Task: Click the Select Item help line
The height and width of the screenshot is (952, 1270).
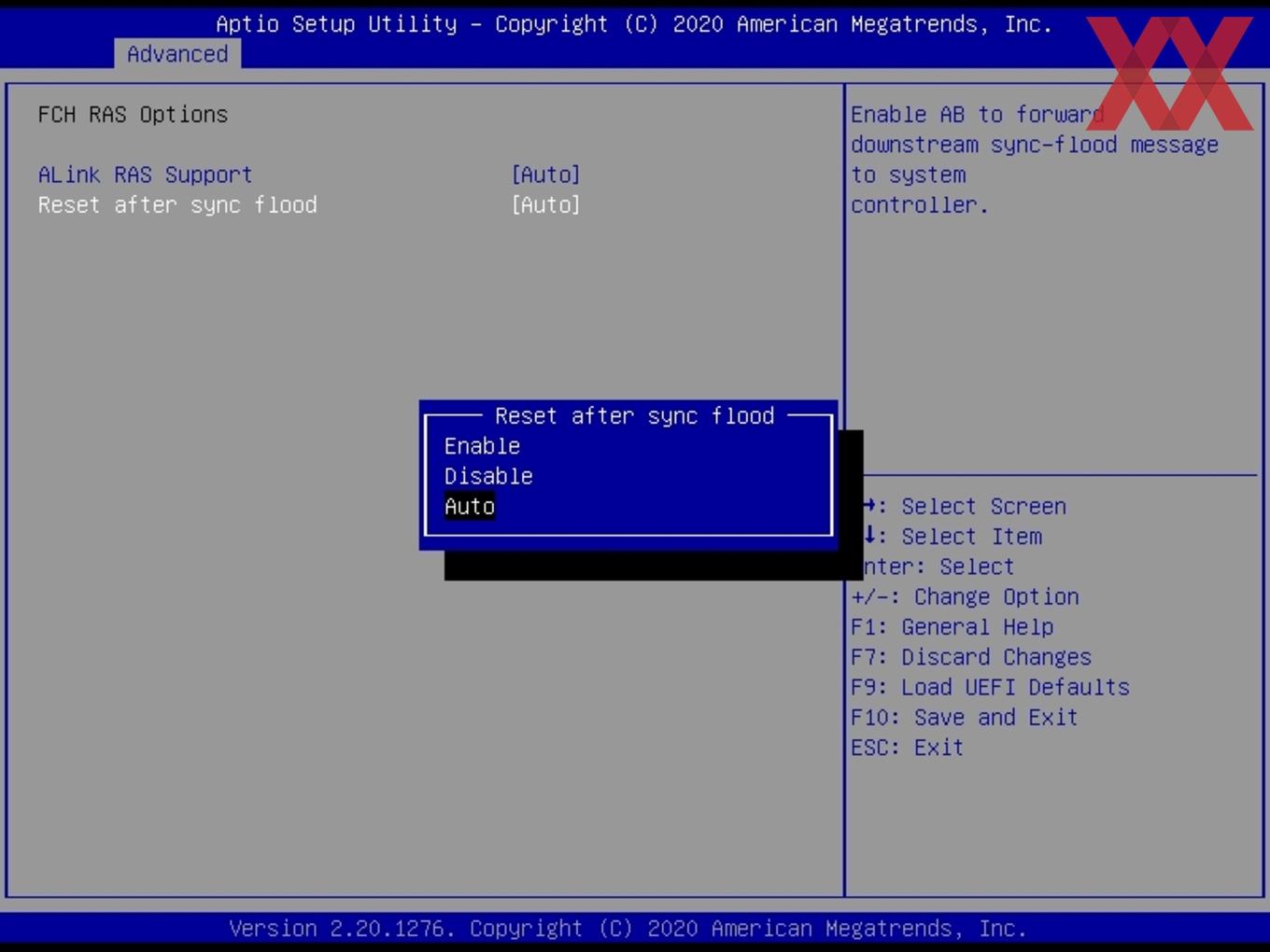Action: click(952, 536)
